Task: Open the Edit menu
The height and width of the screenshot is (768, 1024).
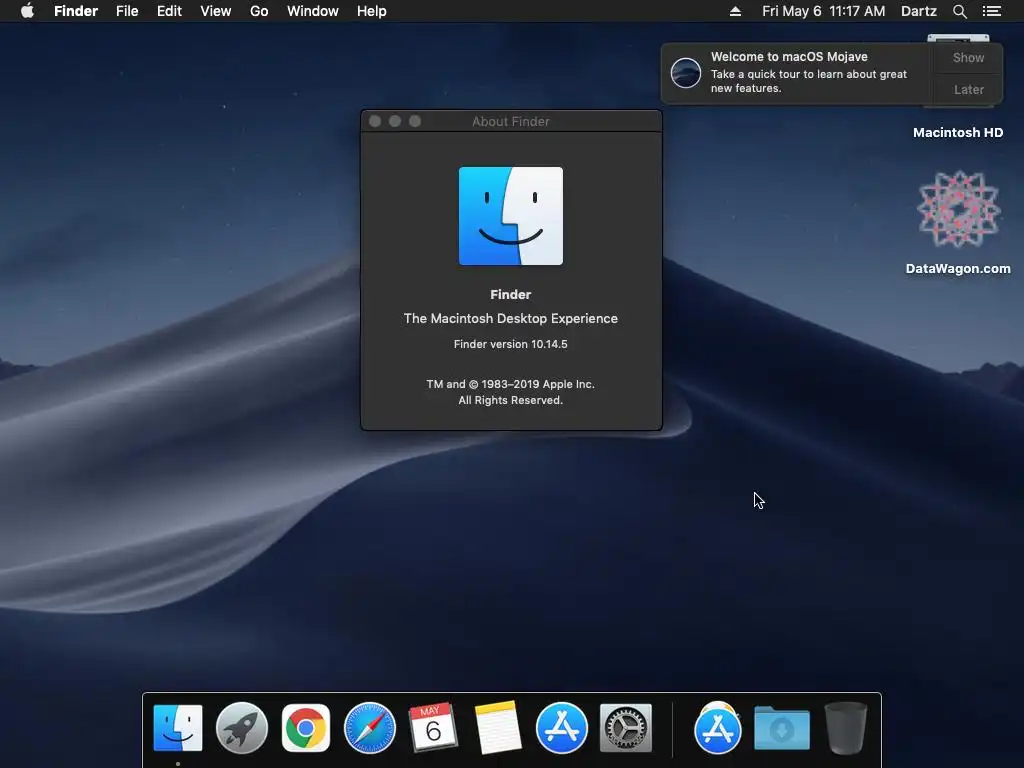Action: 169,11
